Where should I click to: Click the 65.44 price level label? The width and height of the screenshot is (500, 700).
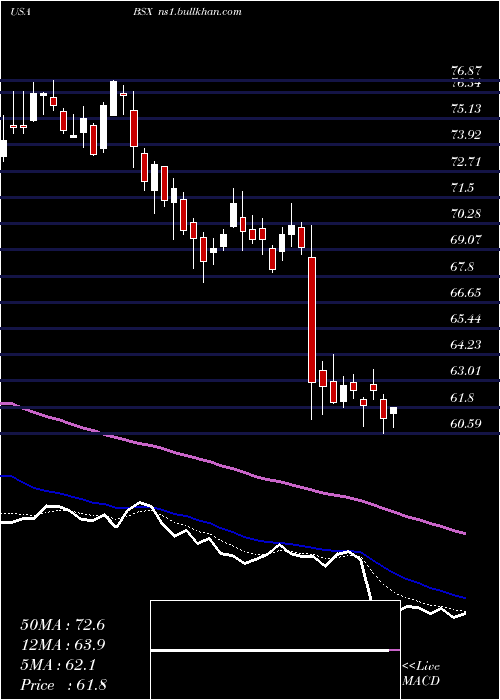click(466, 319)
